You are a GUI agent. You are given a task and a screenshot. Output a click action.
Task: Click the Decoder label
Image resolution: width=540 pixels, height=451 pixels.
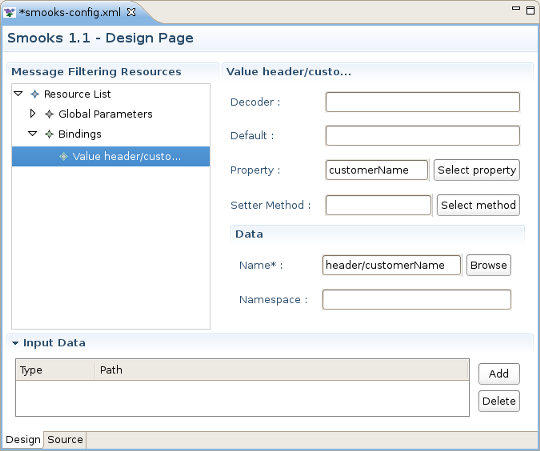point(255,102)
